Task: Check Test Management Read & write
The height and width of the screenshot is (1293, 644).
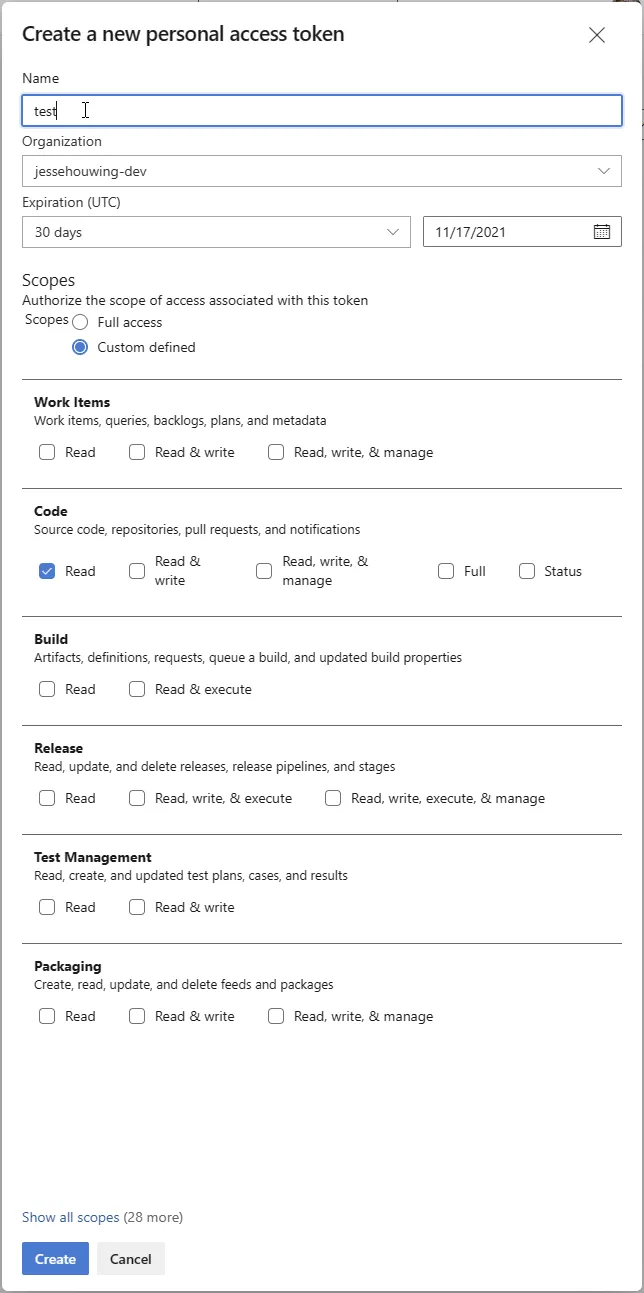Action: click(x=137, y=907)
